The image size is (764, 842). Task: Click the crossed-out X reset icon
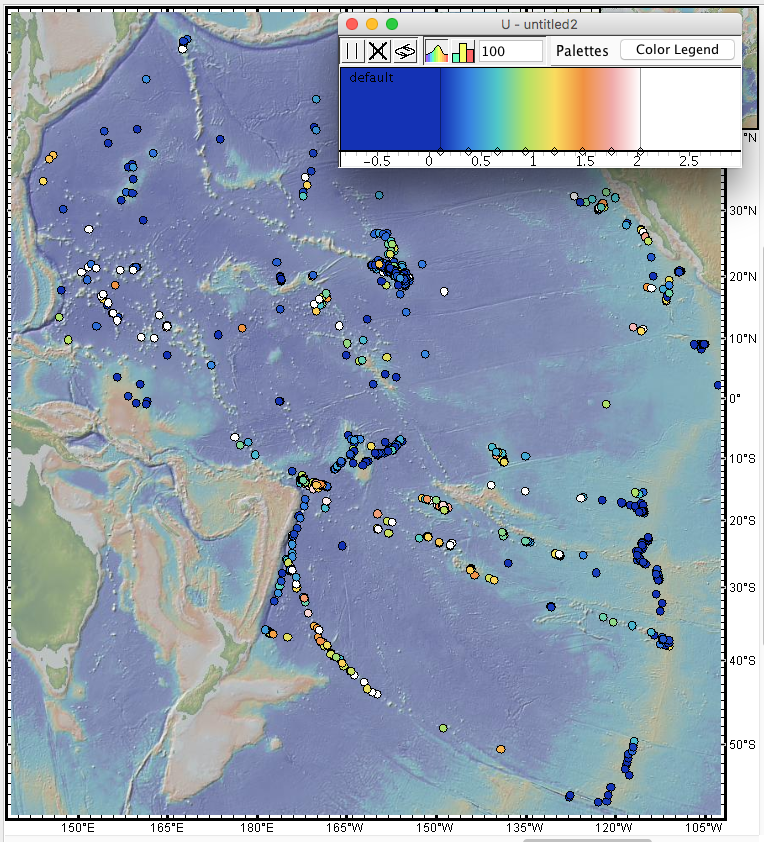coord(379,52)
